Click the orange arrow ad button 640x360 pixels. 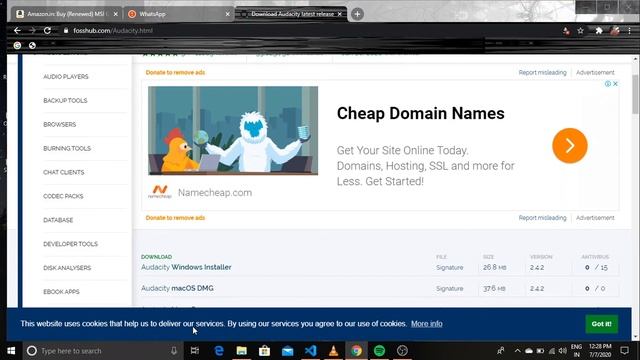(x=570, y=146)
